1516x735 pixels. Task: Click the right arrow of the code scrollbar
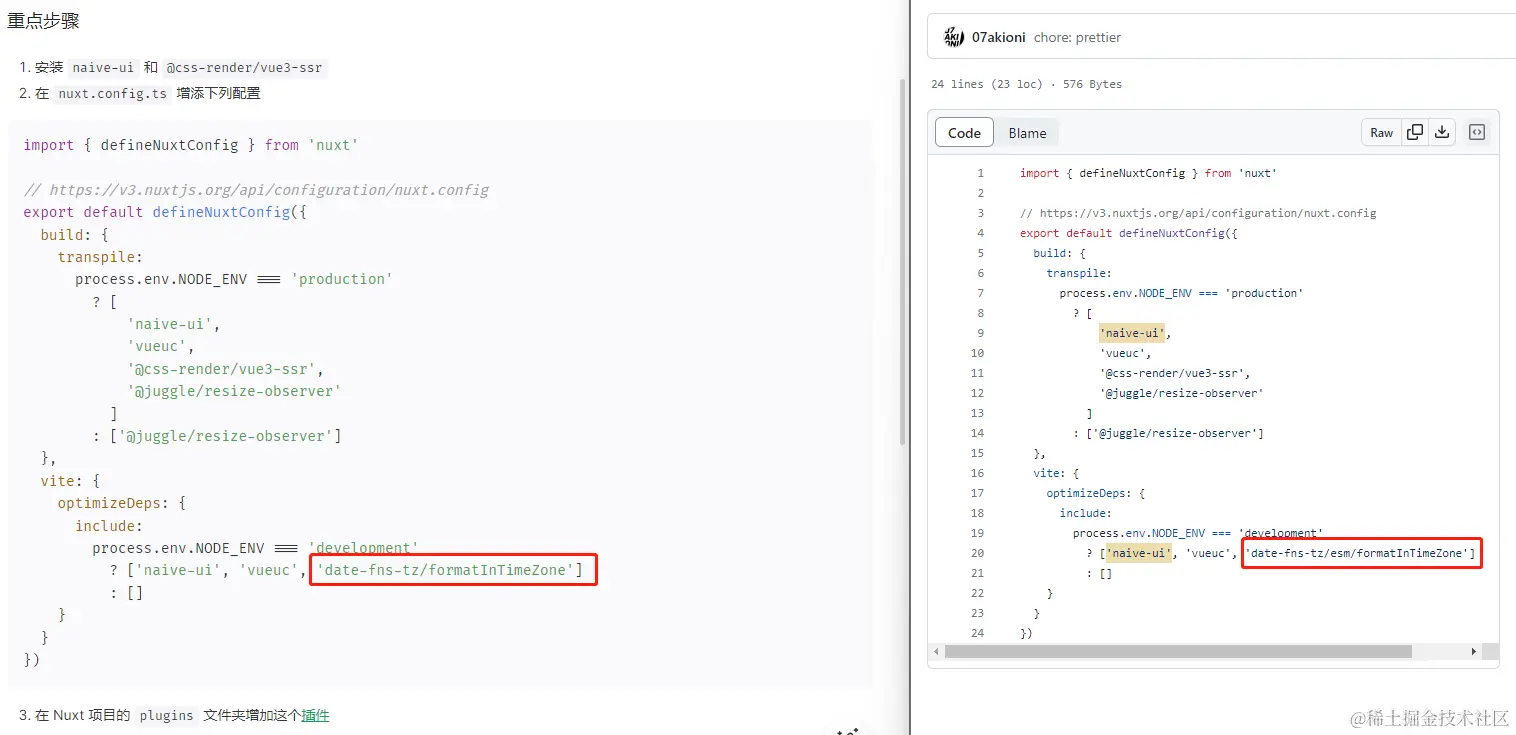click(1473, 651)
